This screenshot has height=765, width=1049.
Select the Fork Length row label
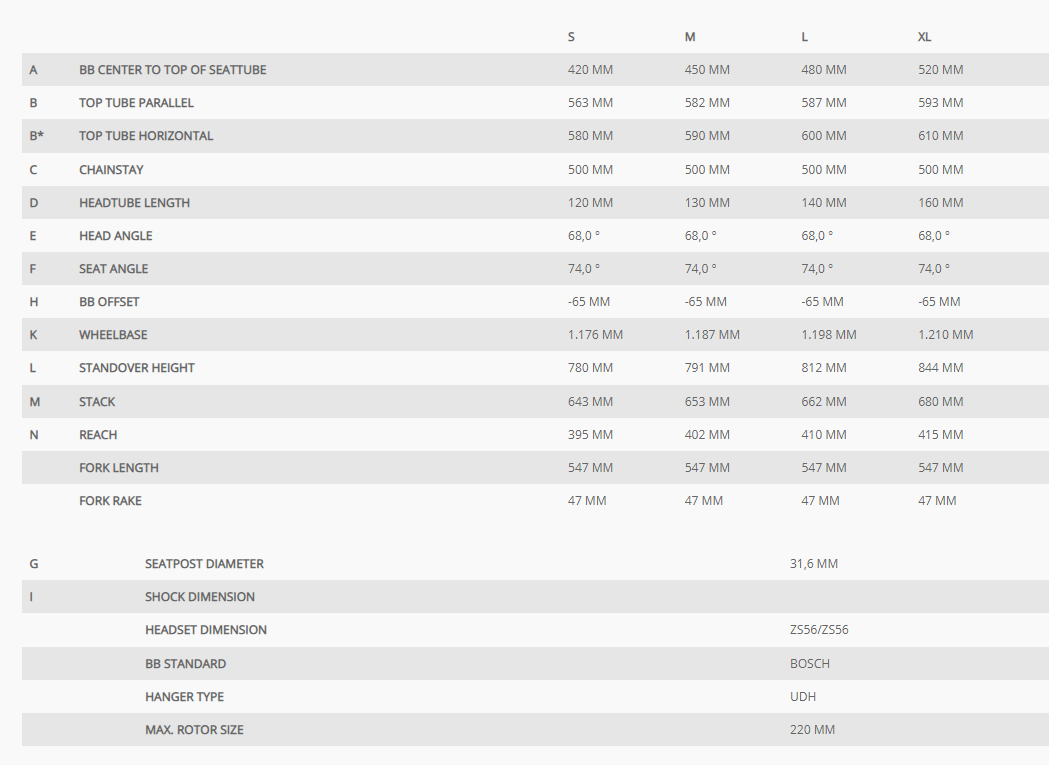coord(118,468)
